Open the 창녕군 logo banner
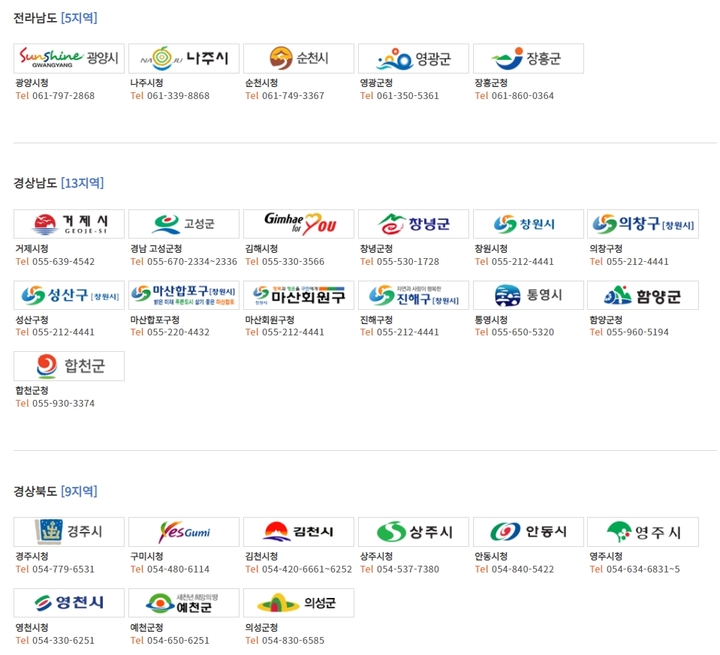This screenshot has width=720, height=655. point(413,224)
